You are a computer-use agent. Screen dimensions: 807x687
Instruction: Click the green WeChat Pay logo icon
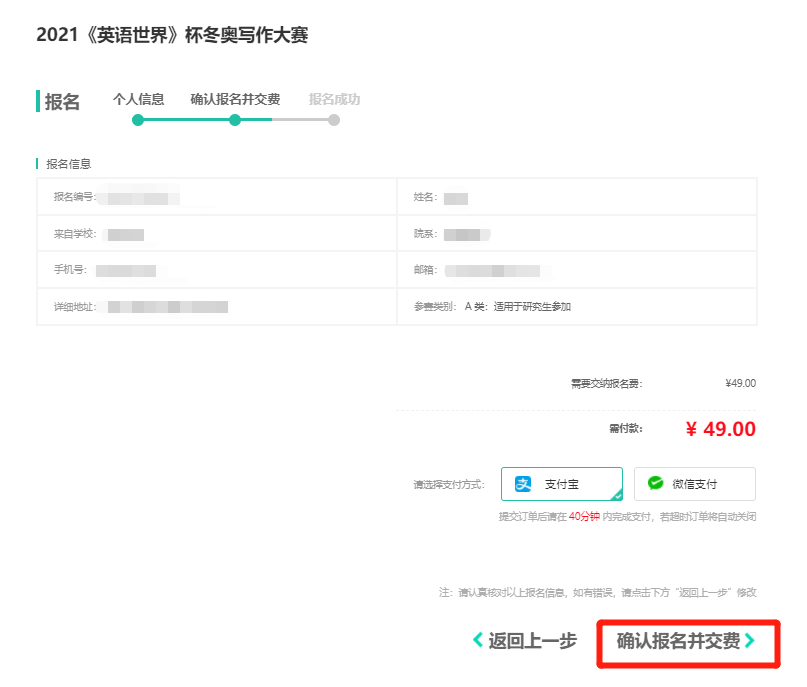point(655,484)
